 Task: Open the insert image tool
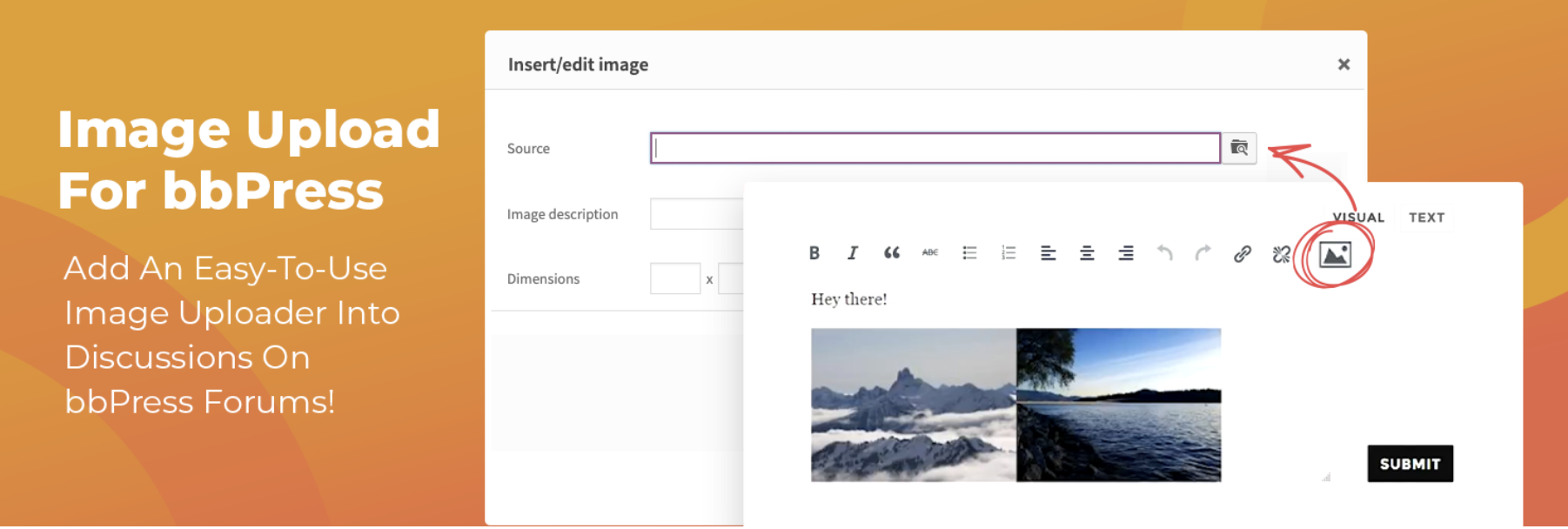pyautogui.click(x=1335, y=254)
